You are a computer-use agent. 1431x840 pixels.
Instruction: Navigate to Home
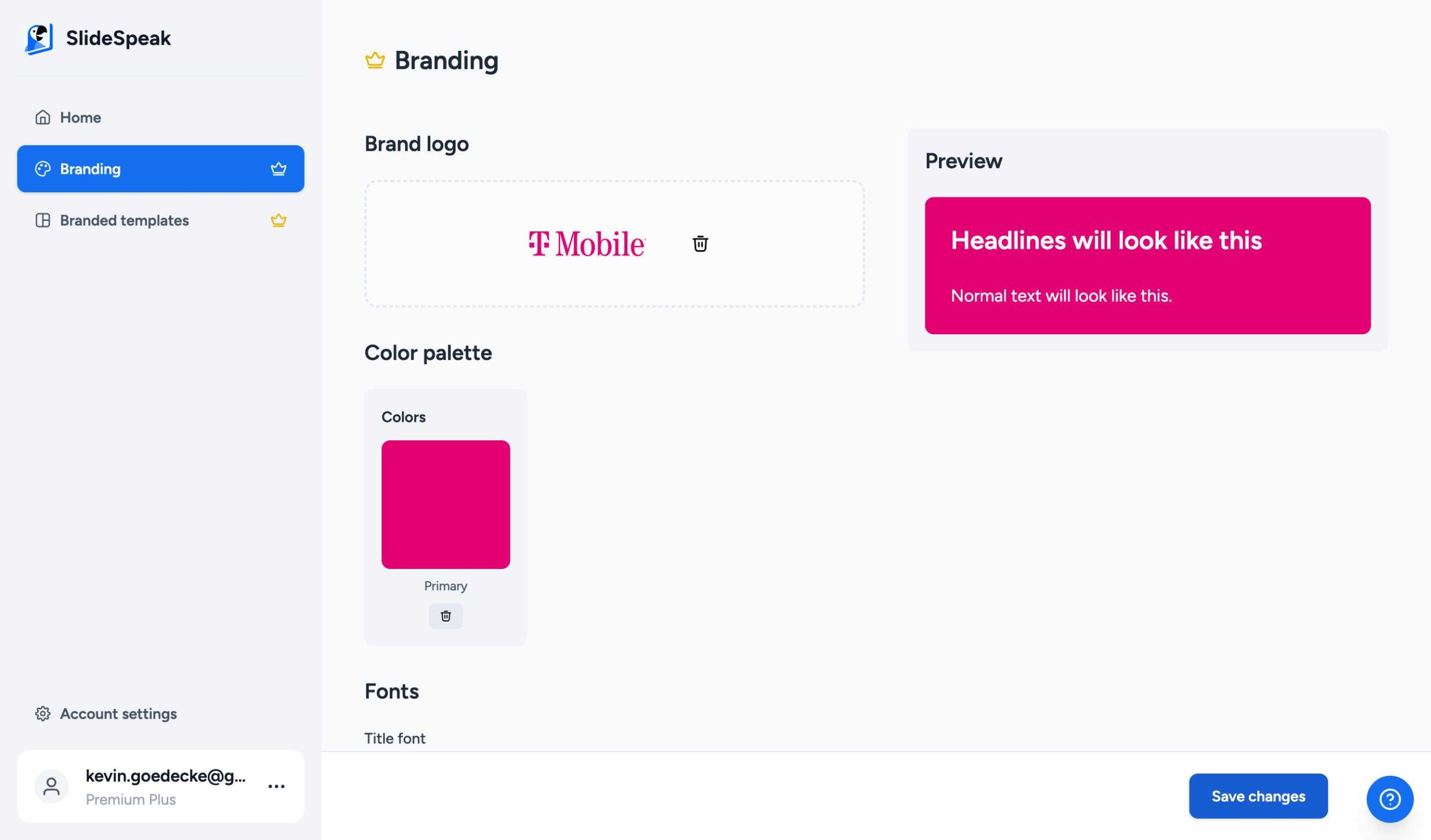point(80,117)
